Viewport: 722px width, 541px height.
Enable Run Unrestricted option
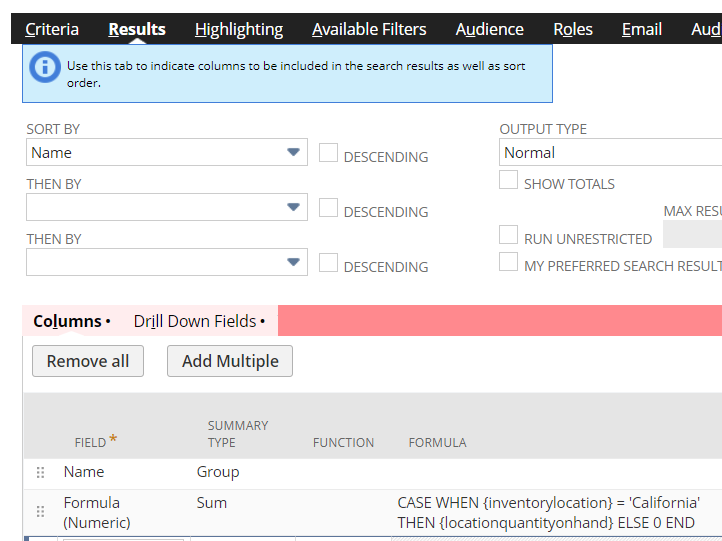click(x=509, y=235)
